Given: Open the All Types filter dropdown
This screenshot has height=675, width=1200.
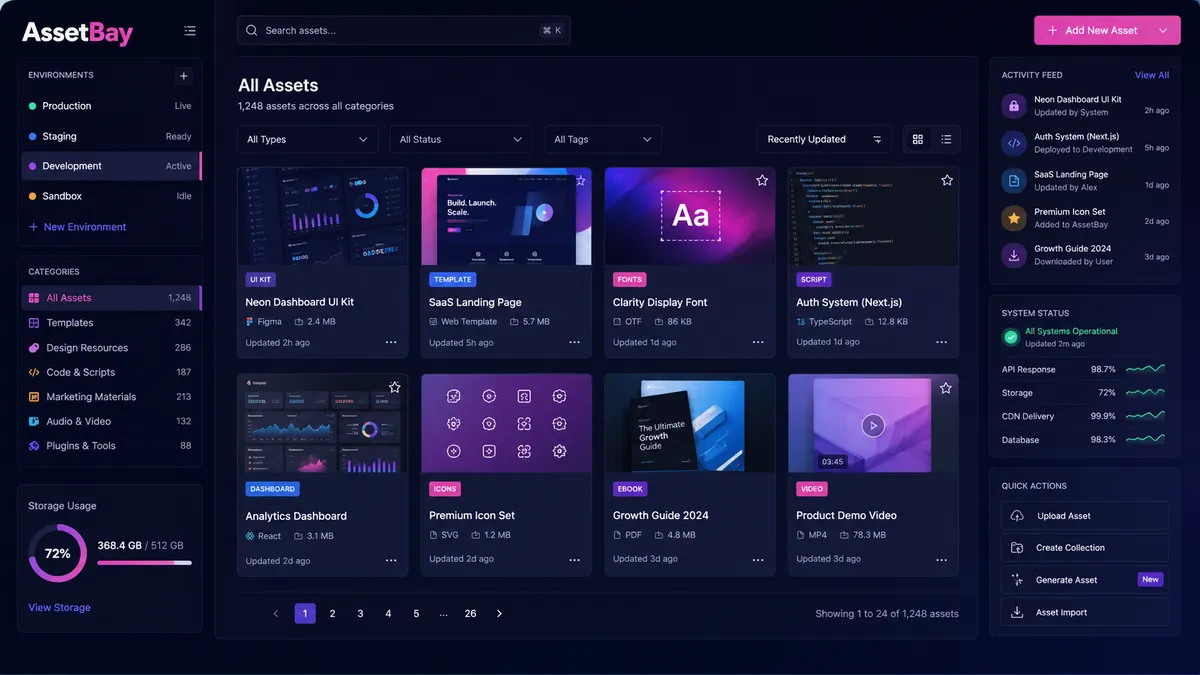Looking at the screenshot, I should coord(308,139).
